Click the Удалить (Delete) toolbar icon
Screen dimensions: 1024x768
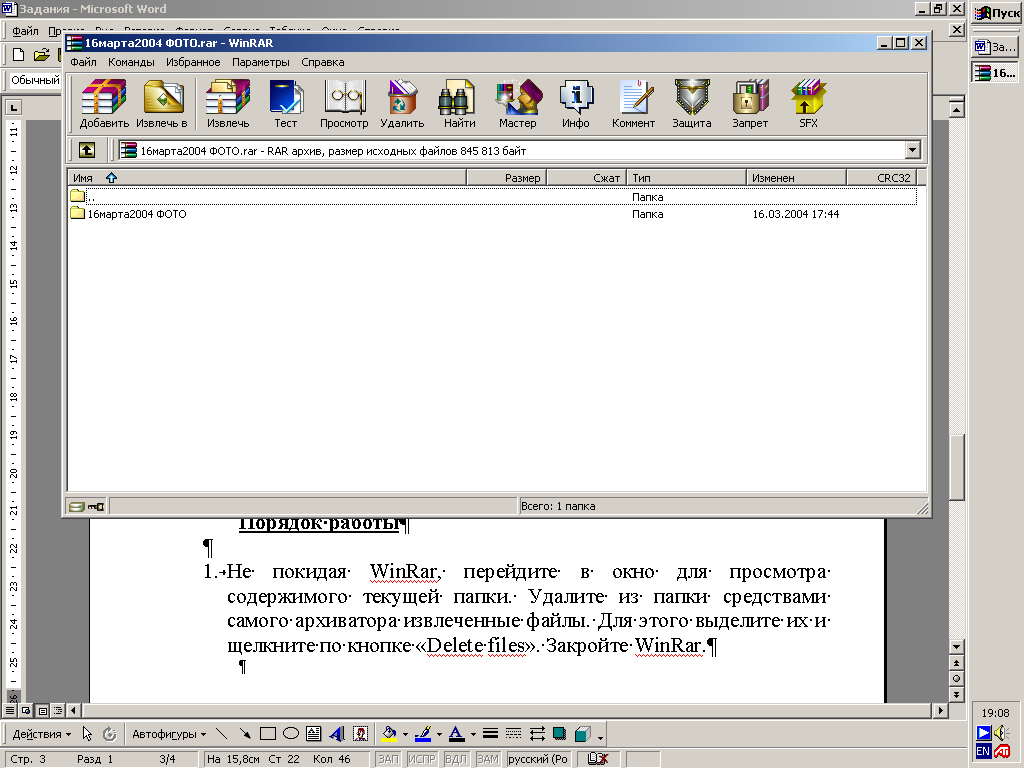402,104
